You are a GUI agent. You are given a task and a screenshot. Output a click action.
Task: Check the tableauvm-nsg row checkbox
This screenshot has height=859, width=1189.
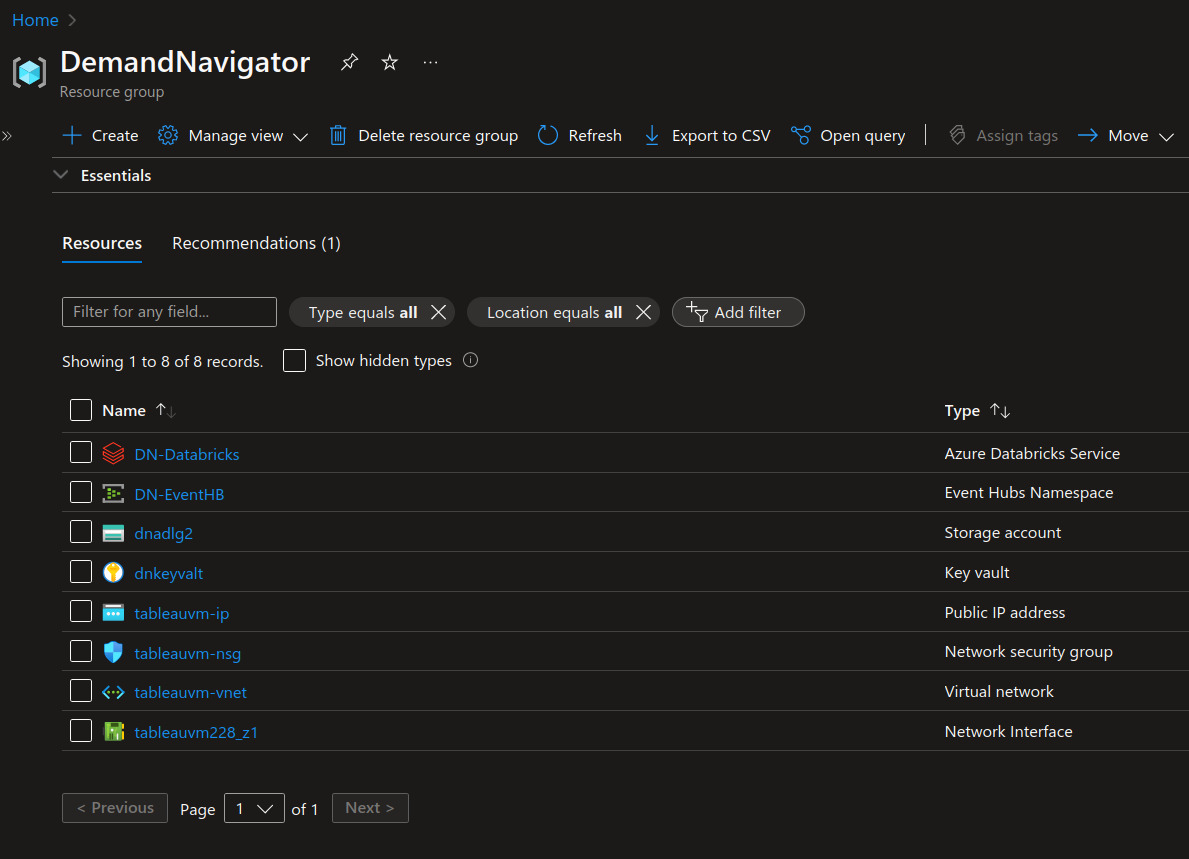(x=80, y=651)
